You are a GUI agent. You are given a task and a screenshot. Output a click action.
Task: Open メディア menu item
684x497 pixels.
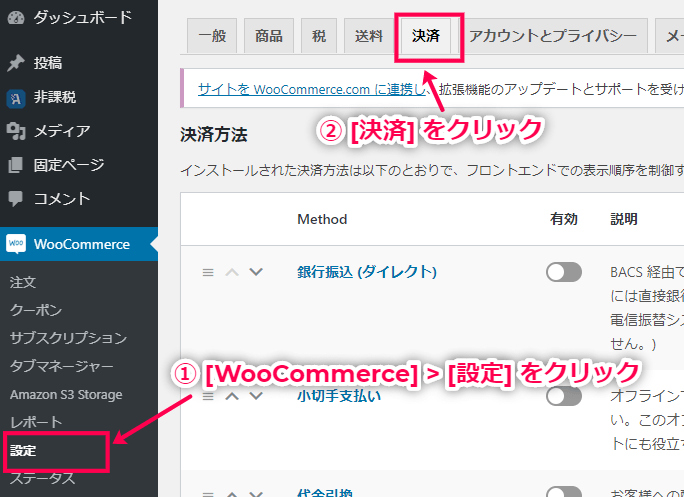(79, 131)
